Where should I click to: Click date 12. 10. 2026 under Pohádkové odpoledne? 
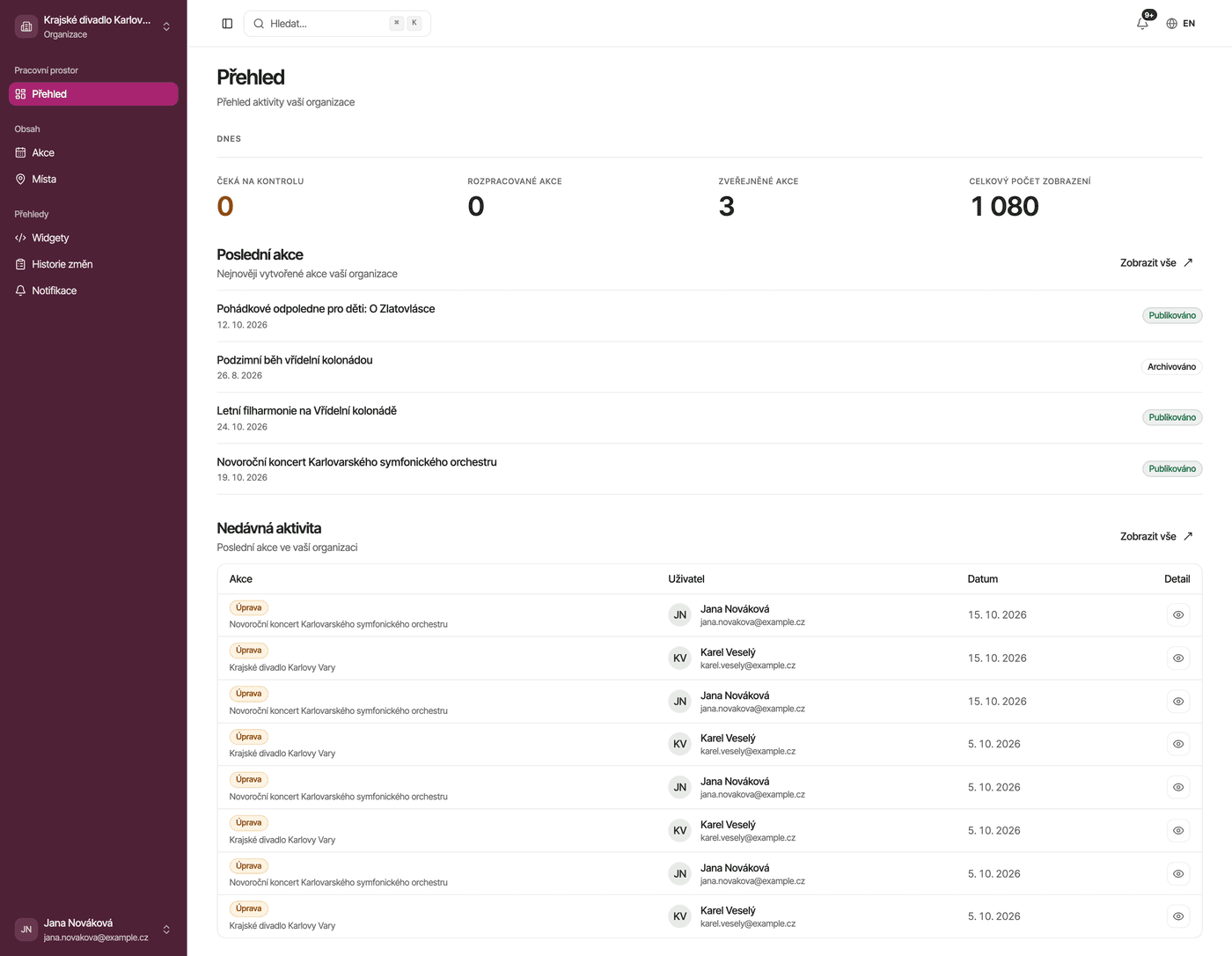click(x=242, y=325)
